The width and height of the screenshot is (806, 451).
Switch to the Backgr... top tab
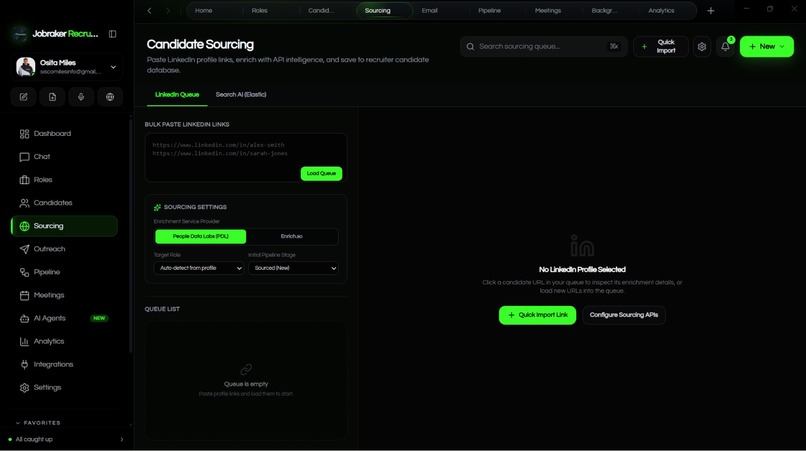(604, 11)
